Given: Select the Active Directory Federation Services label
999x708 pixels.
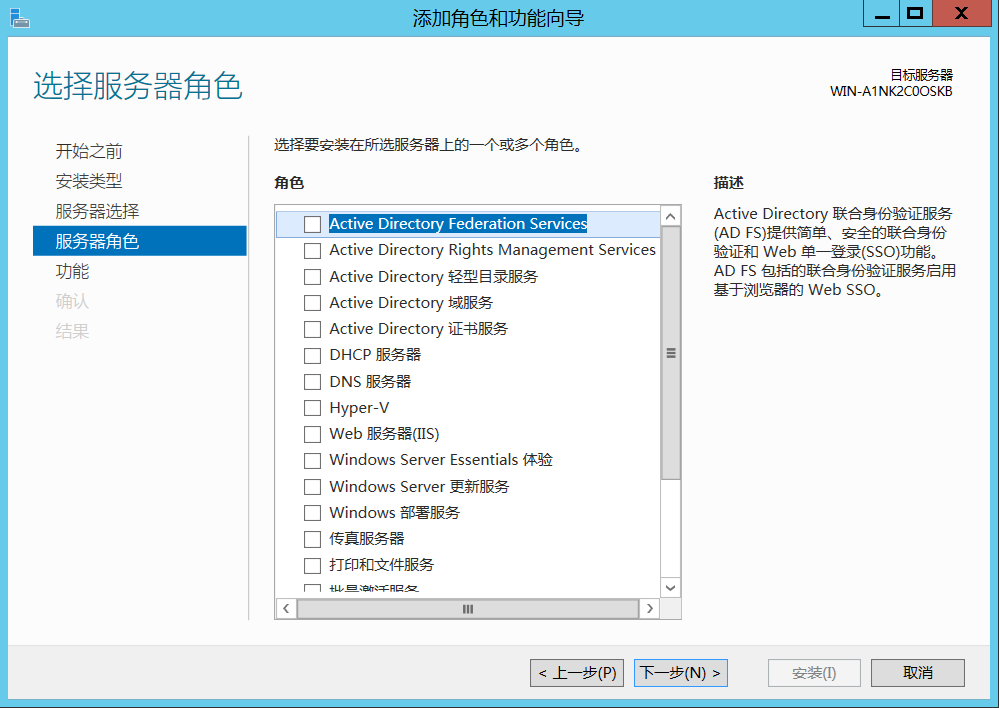Looking at the screenshot, I should (x=458, y=224).
